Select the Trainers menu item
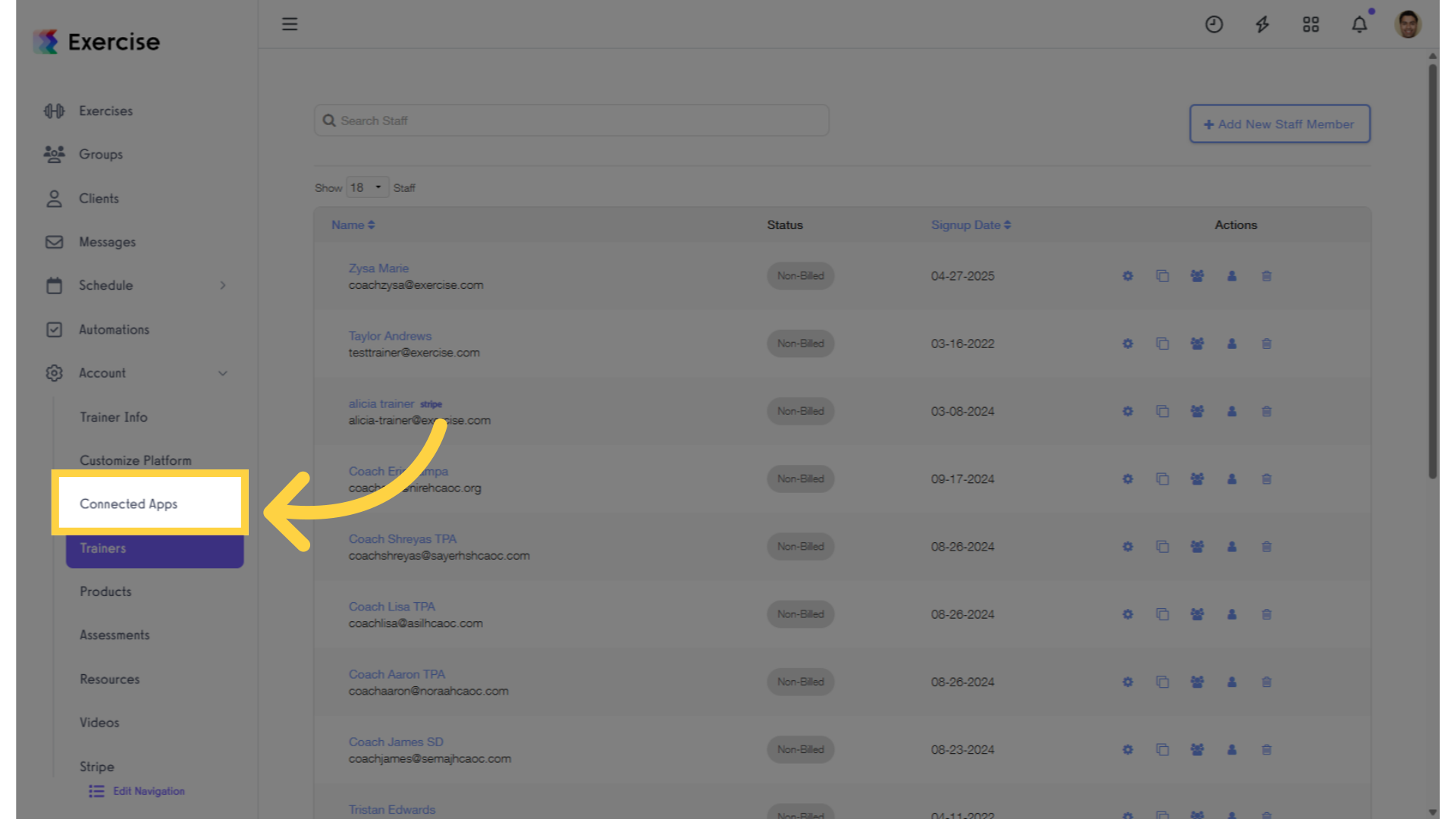Viewport: 1456px width, 819px height. pyautogui.click(x=155, y=549)
